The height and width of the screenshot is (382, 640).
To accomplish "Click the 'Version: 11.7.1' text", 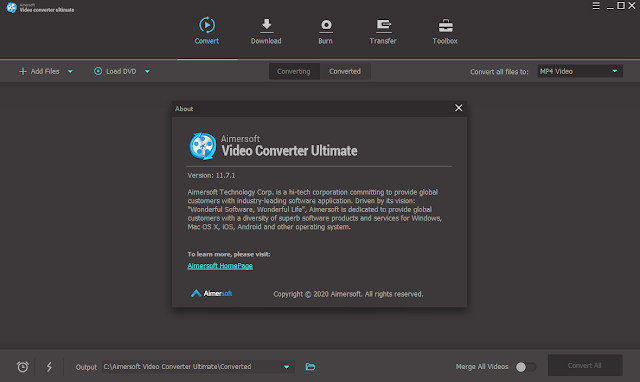I will [211, 175].
